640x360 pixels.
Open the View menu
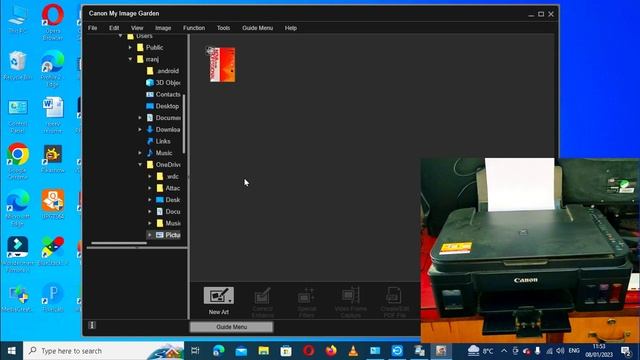[137, 28]
